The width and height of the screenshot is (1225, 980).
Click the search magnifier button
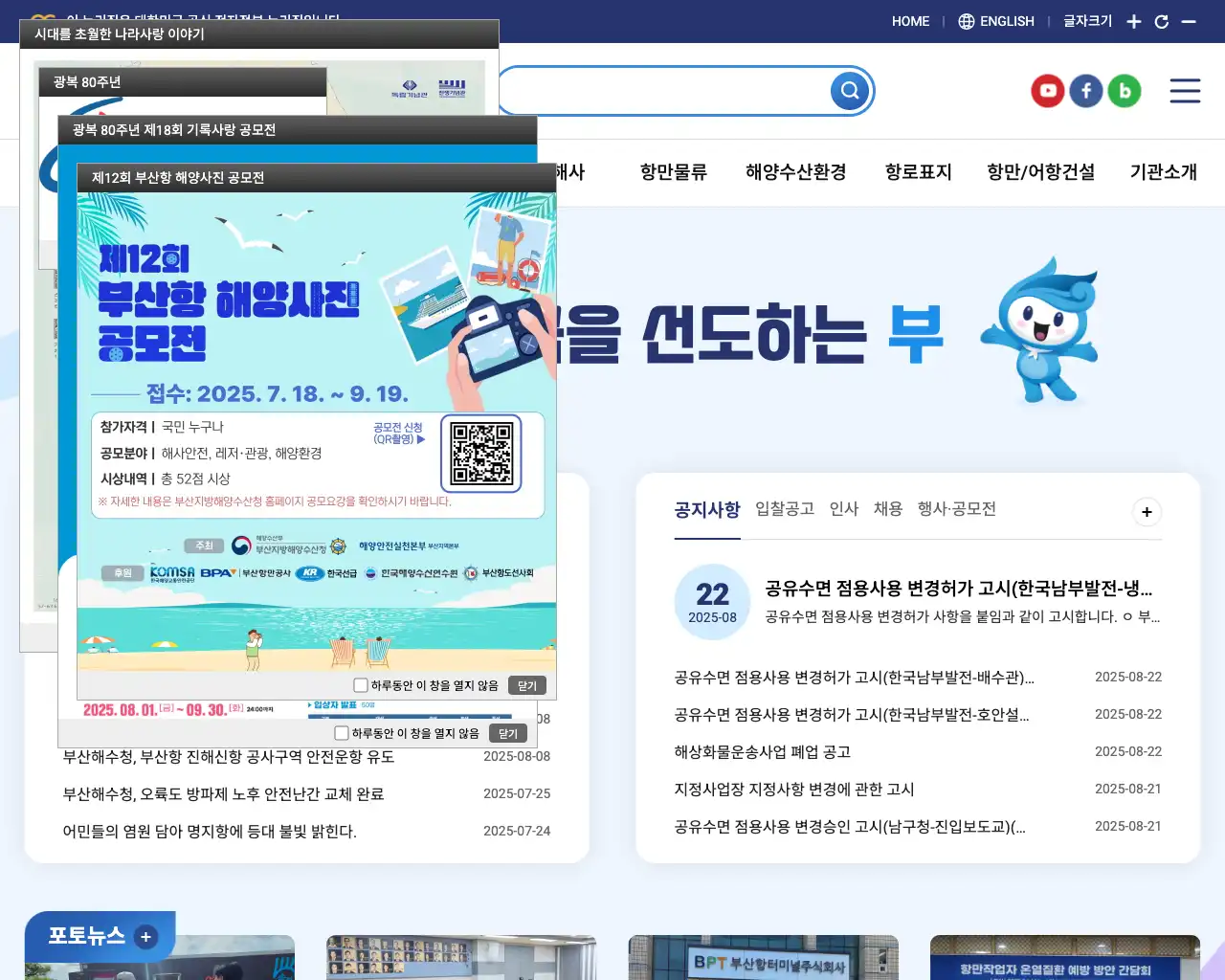(850, 91)
